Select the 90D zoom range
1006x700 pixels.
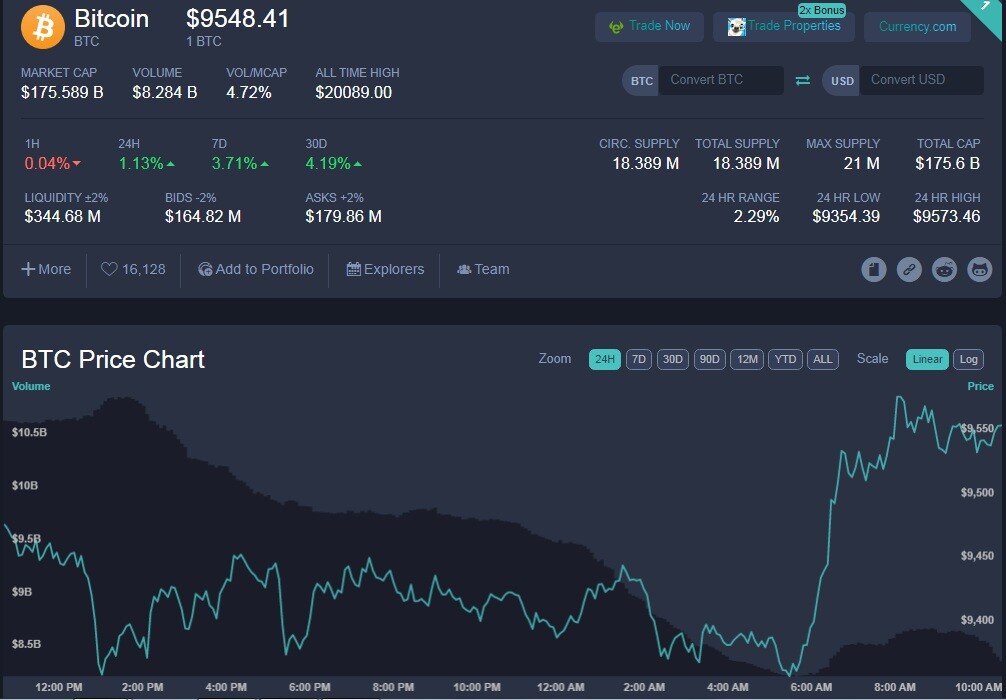(x=709, y=359)
